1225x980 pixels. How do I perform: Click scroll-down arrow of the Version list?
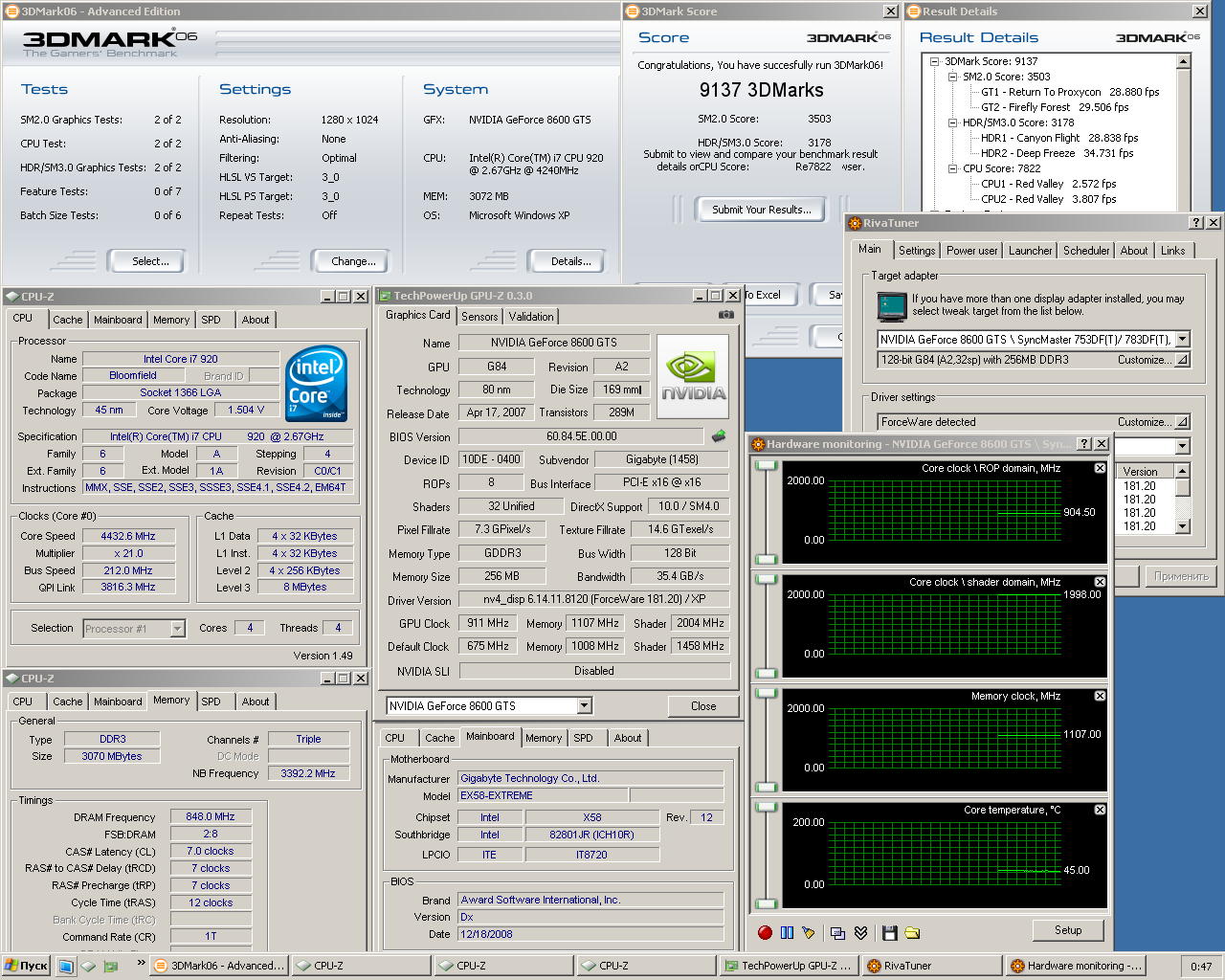1183,526
